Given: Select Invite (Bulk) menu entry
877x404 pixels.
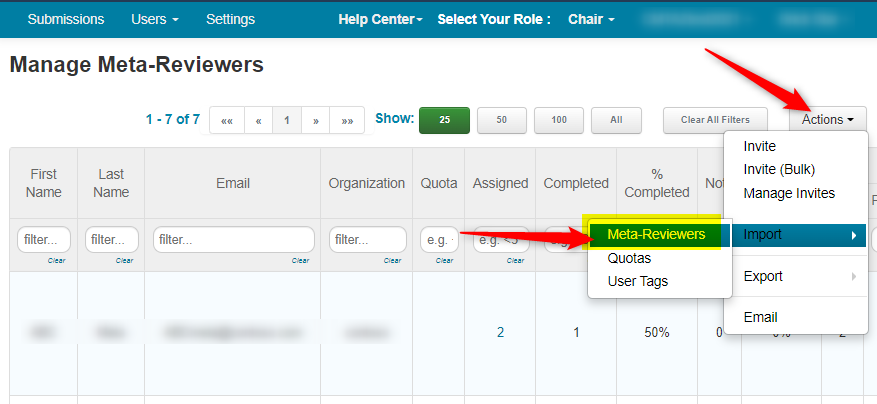Looking at the screenshot, I should point(776,169).
